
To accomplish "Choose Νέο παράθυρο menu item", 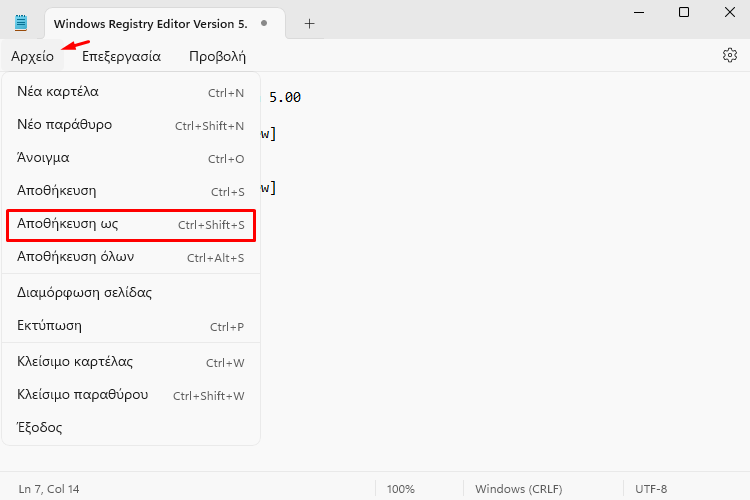I will click(131, 125).
